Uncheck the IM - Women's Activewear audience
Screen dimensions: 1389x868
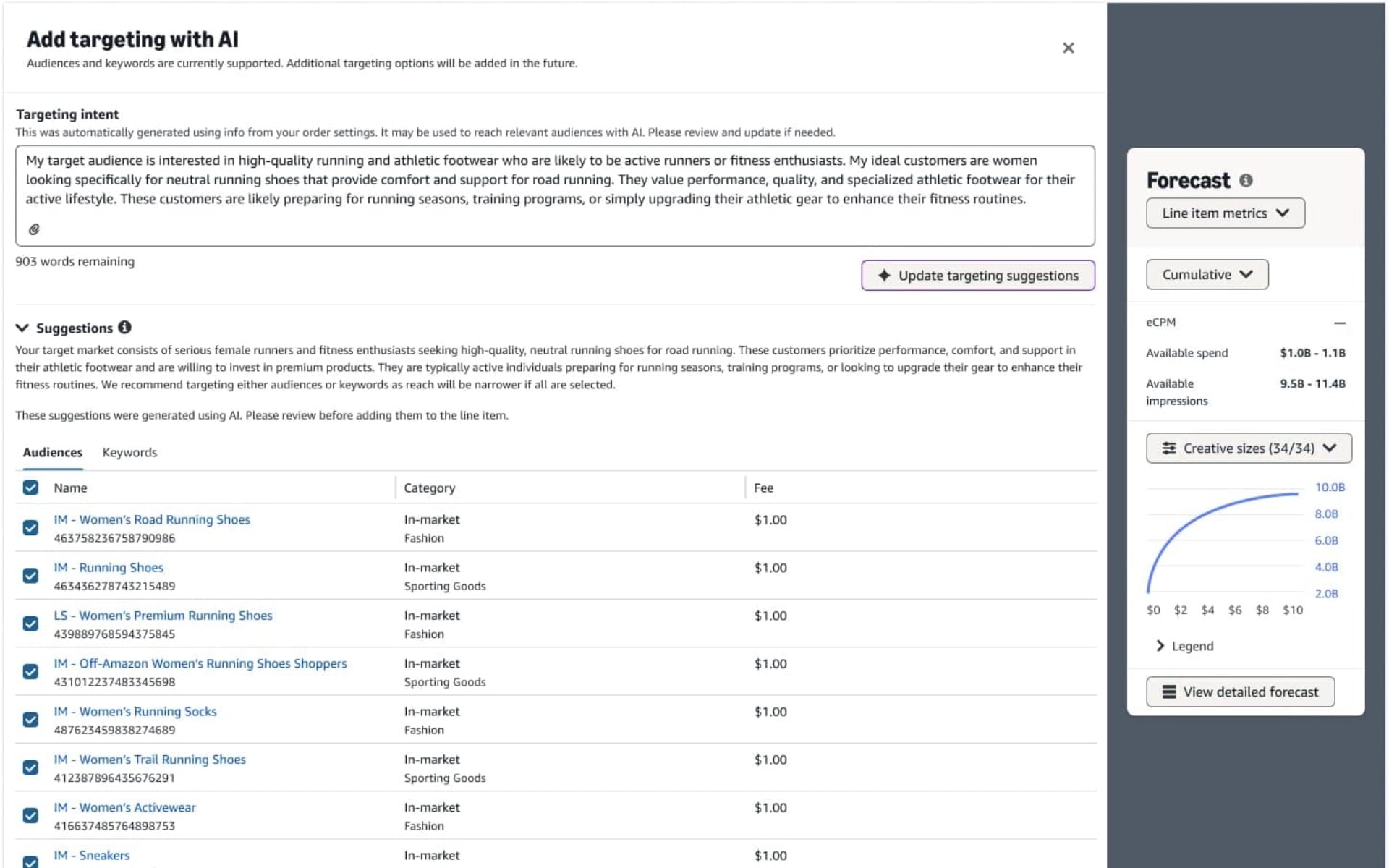click(x=30, y=815)
